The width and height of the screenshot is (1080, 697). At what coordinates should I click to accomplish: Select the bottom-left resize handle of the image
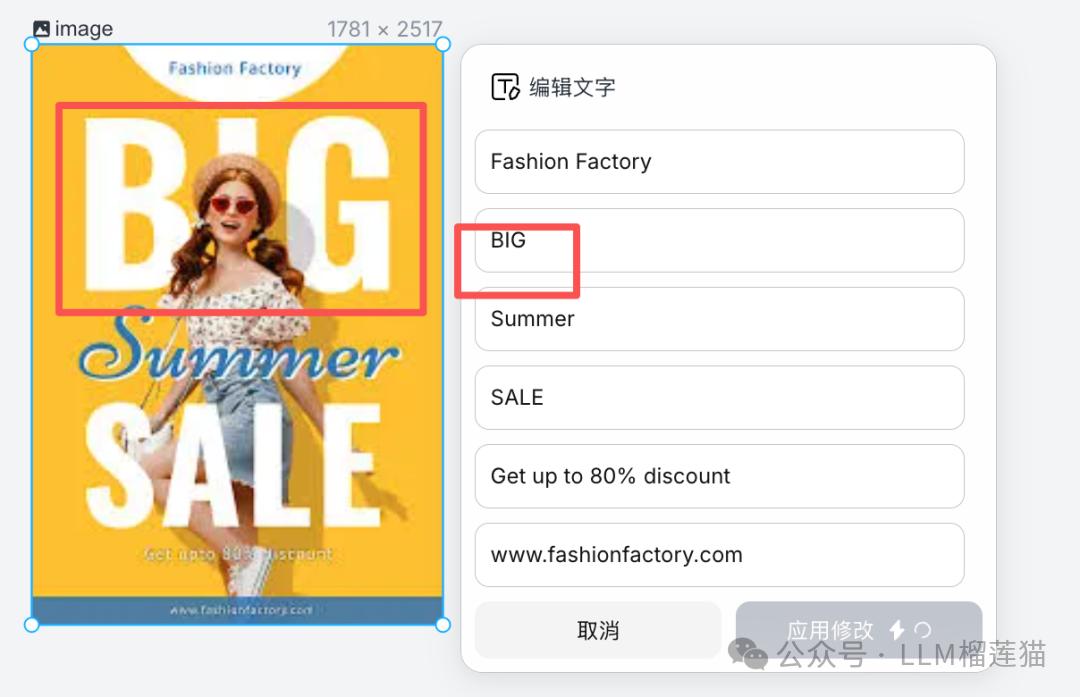pos(31,625)
